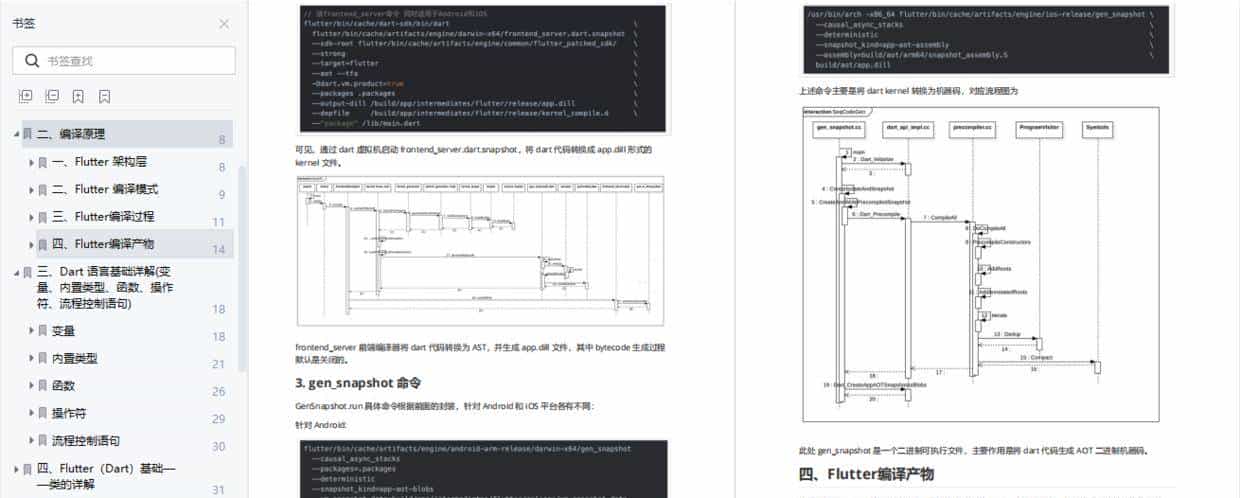Viewport: 1240px width, 498px height.
Task: Click bookmark icon beside 变量
Action: [43, 331]
